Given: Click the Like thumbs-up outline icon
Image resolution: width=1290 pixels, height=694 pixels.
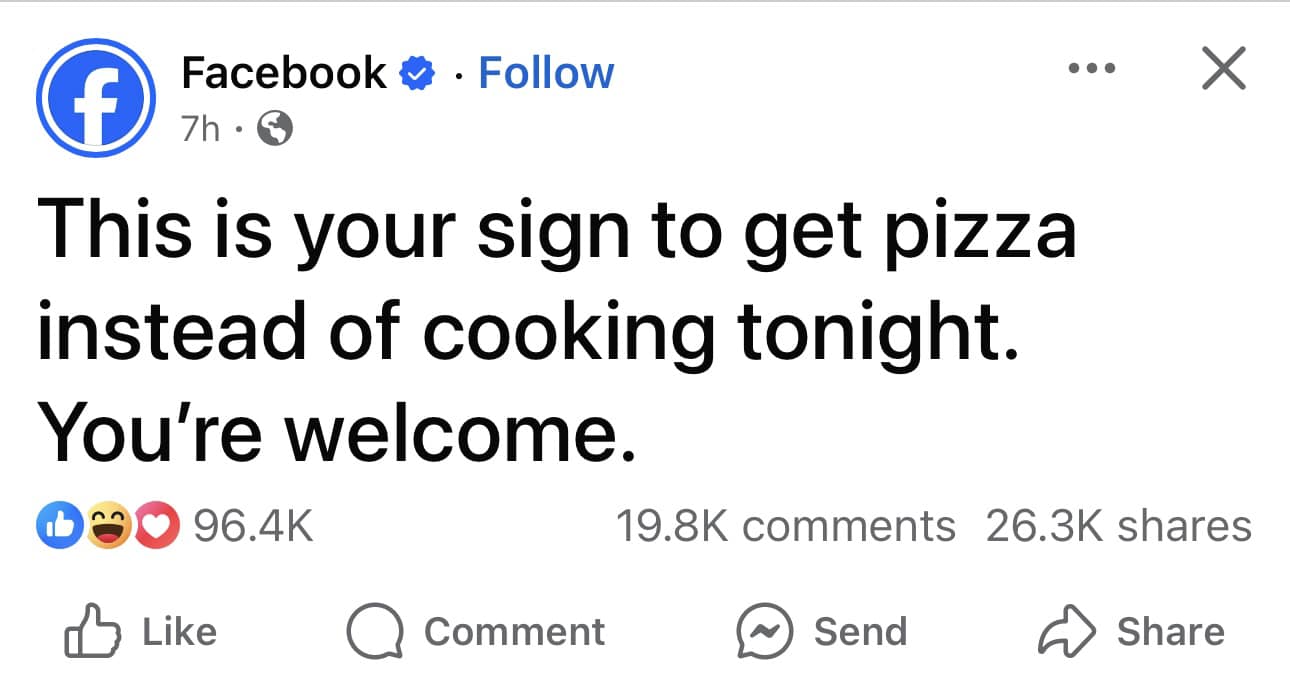Looking at the screenshot, I should pos(90,629).
